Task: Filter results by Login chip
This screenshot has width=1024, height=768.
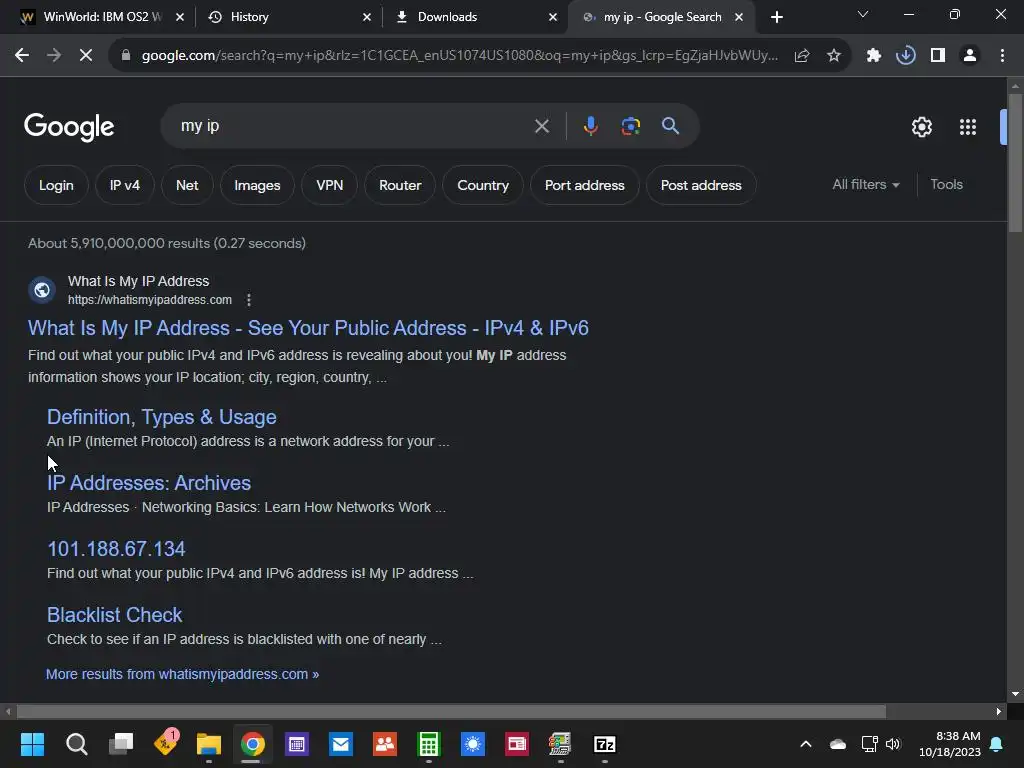Action: click(x=56, y=185)
